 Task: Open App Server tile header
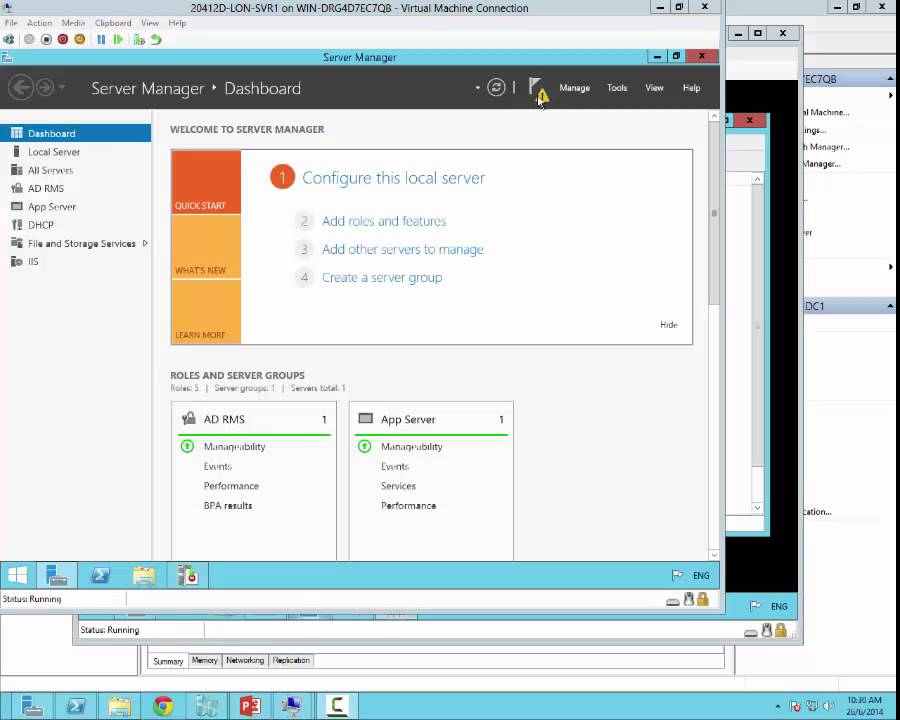click(431, 419)
